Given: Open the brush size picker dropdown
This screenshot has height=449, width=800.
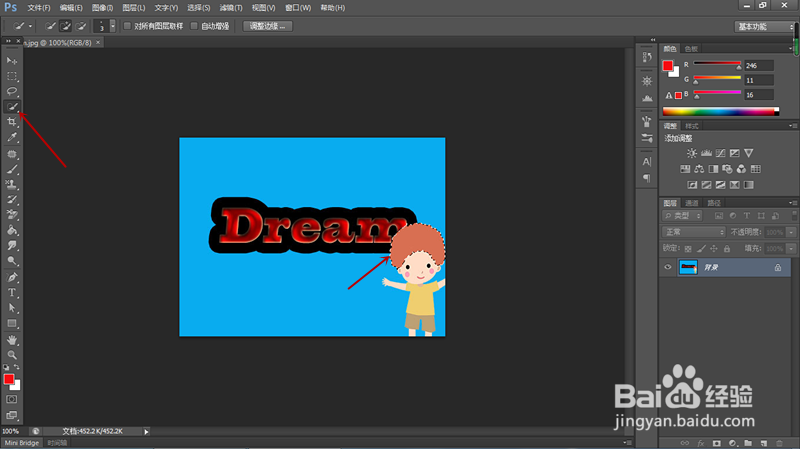Looking at the screenshot, I should 113,26.
